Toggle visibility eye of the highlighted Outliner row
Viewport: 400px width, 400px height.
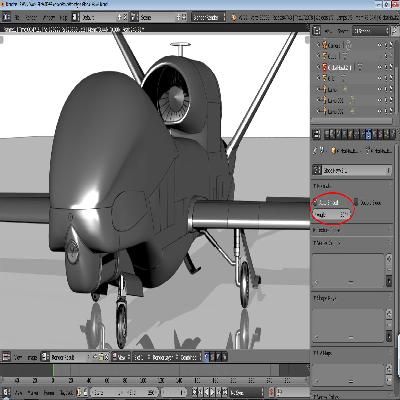[x=380, y=67]
